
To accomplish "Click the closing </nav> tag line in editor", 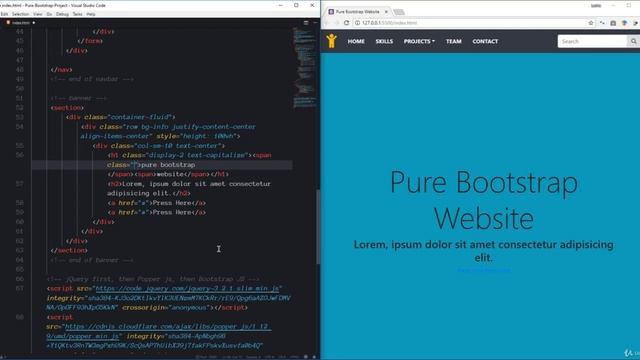I will [62, 70].
